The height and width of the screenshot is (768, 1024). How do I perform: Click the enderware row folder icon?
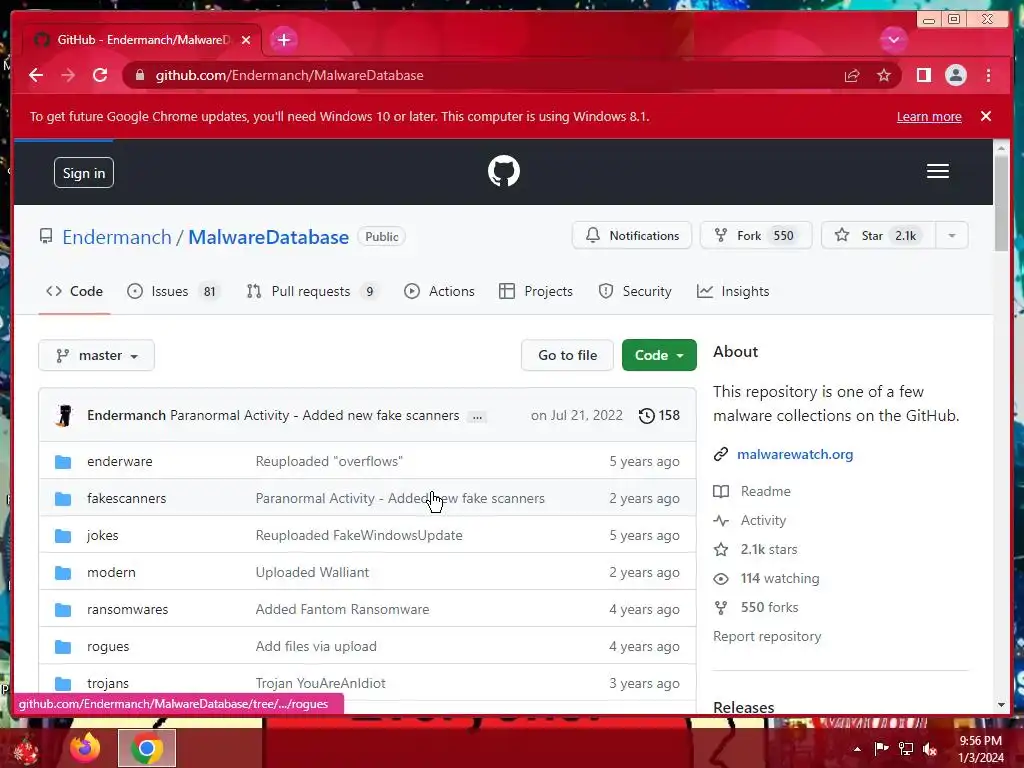click(63, 462)
